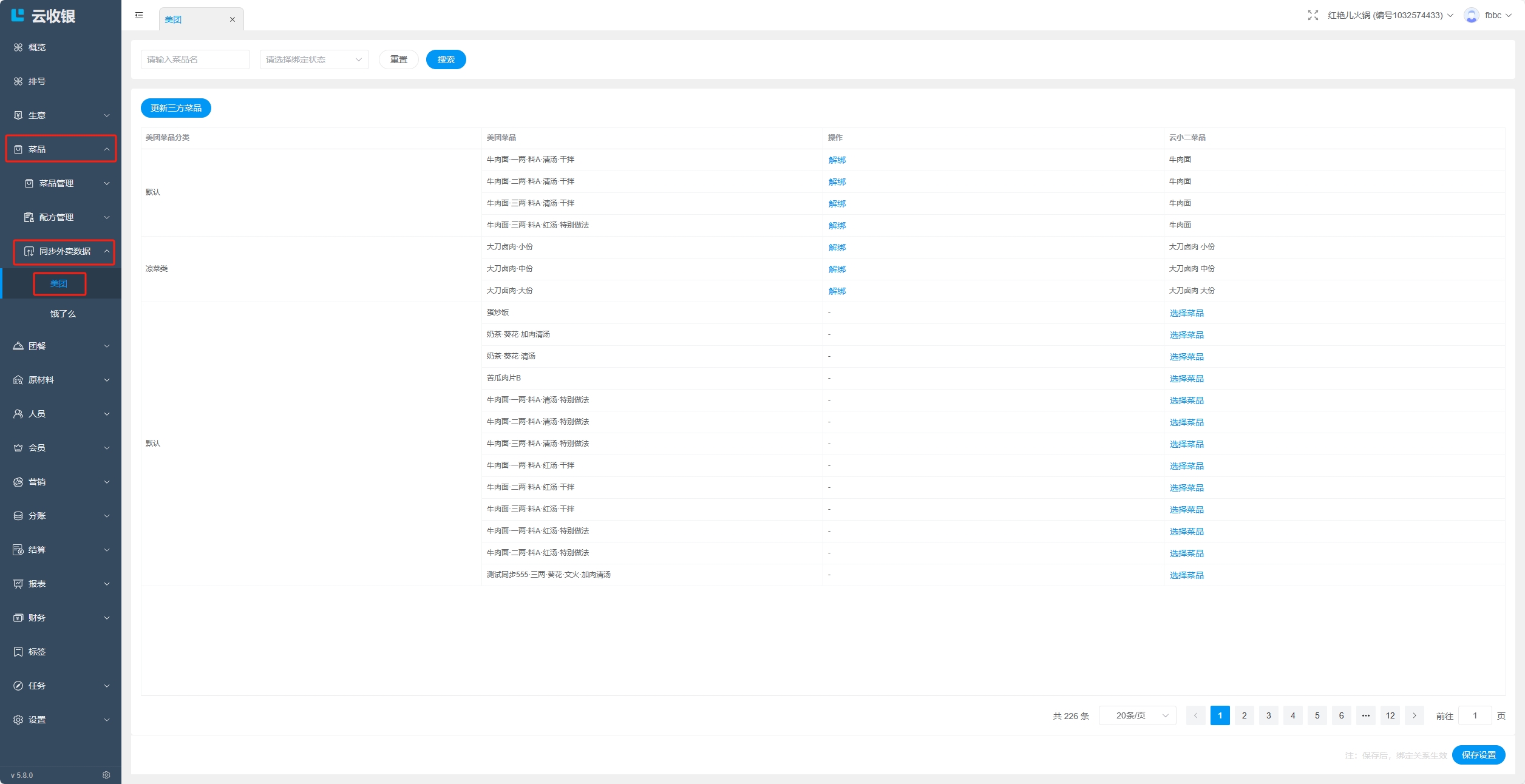This screenshot has width=1525, height=784.
Task: Click the settings gear beside version number
Action: (x=106, y=775)
